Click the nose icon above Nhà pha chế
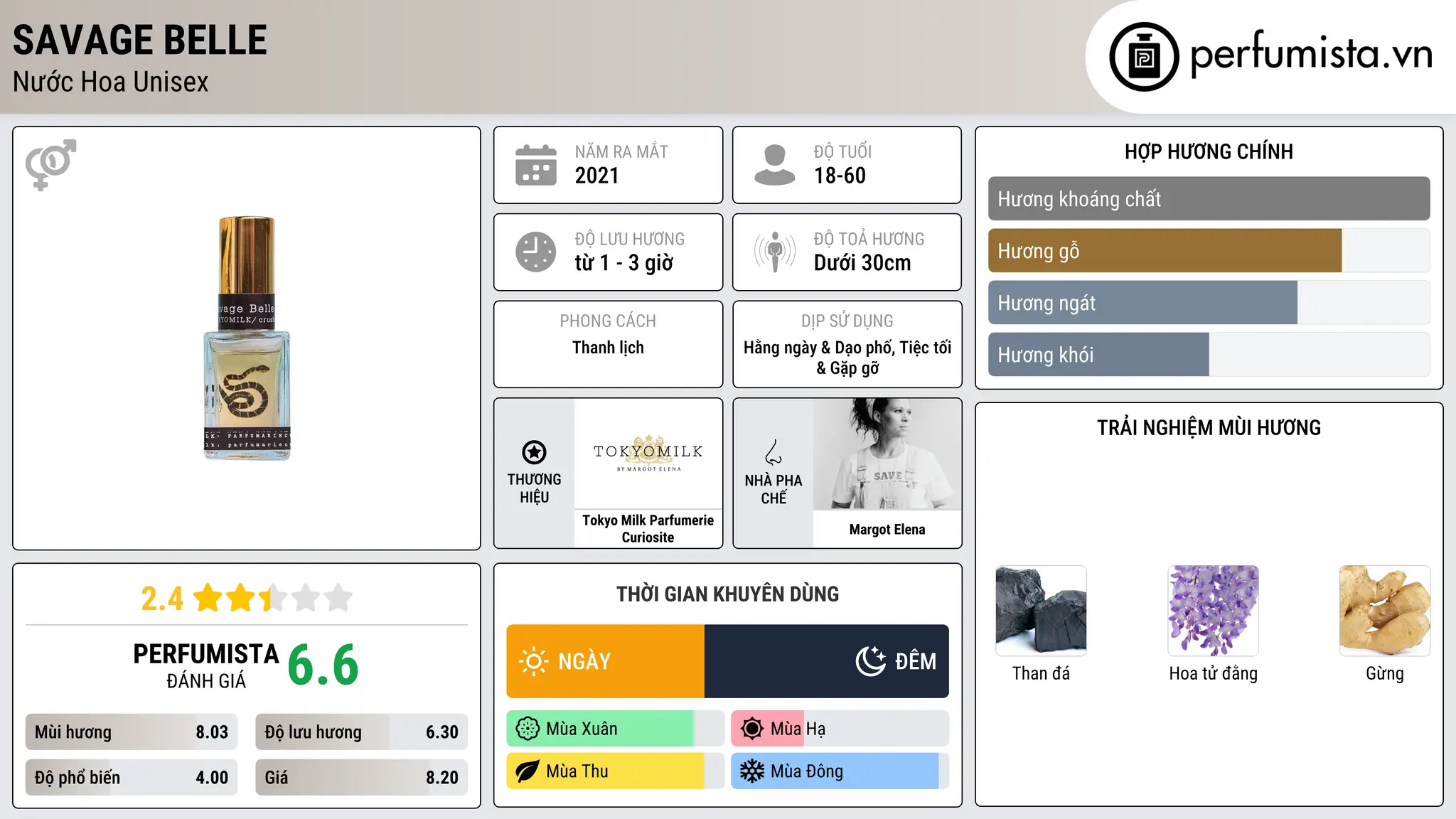This screenshot has width=1456, height=819. click(x=773, y=452)
